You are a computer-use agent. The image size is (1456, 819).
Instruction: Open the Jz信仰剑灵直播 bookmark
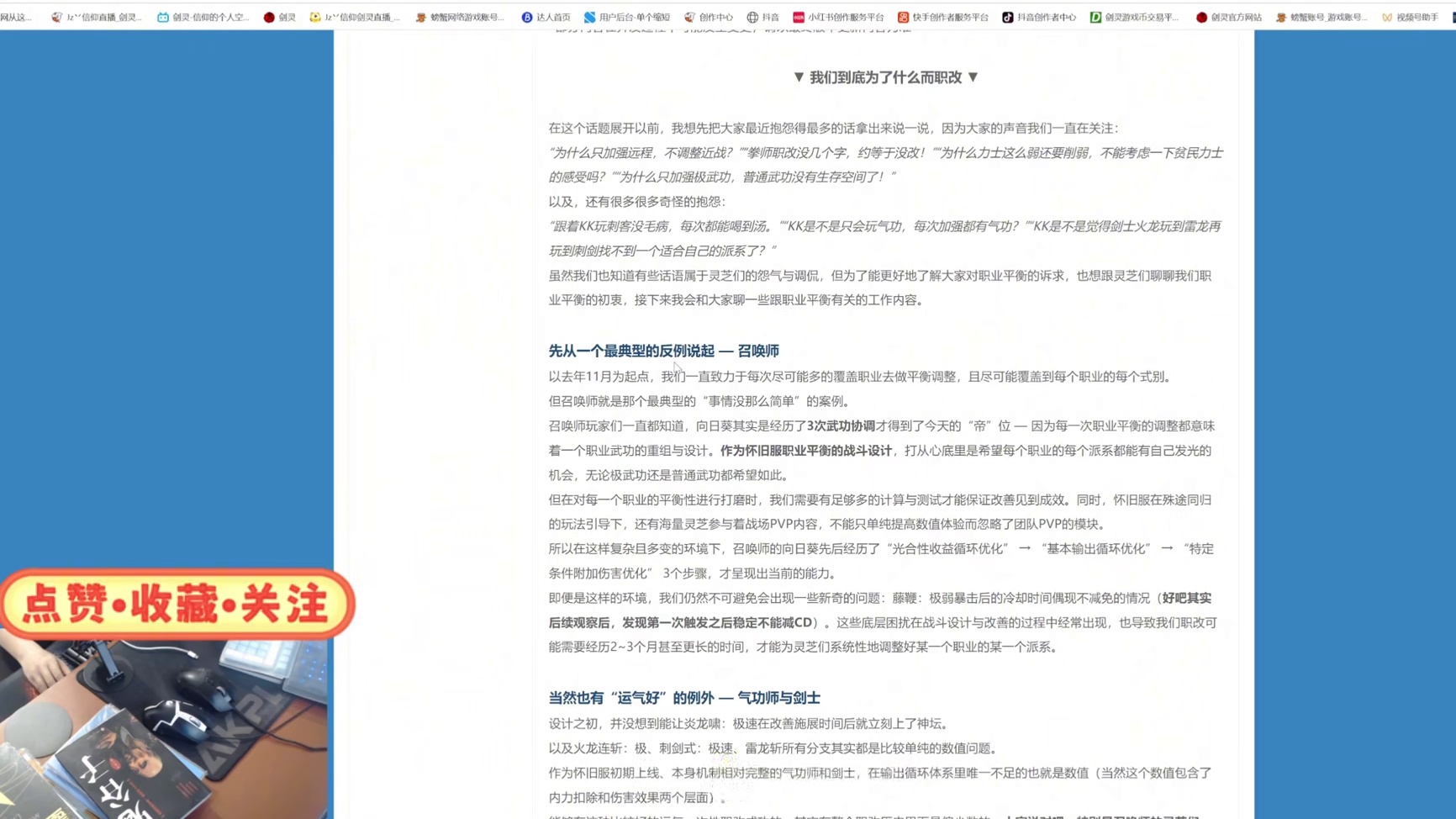tap(354, 17)
